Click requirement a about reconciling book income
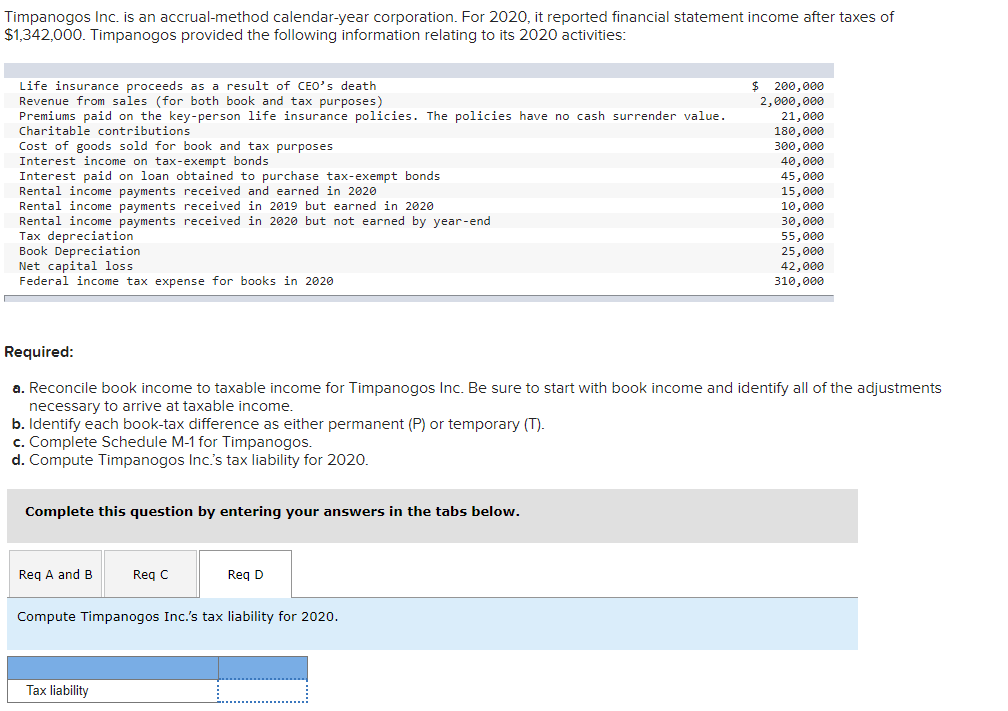 point(476,397)
